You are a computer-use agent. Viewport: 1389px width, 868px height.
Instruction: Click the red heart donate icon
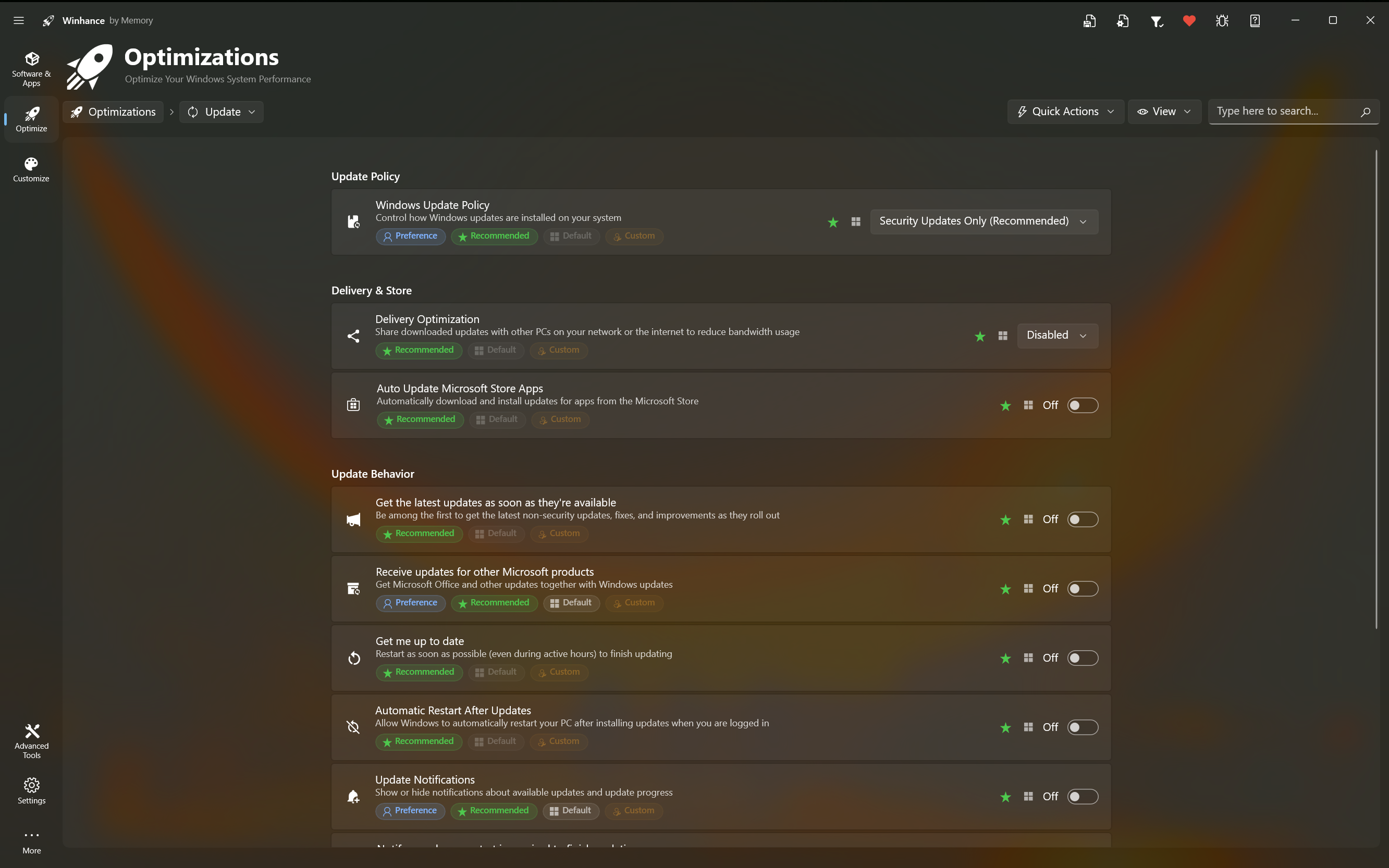[1189, 21]
